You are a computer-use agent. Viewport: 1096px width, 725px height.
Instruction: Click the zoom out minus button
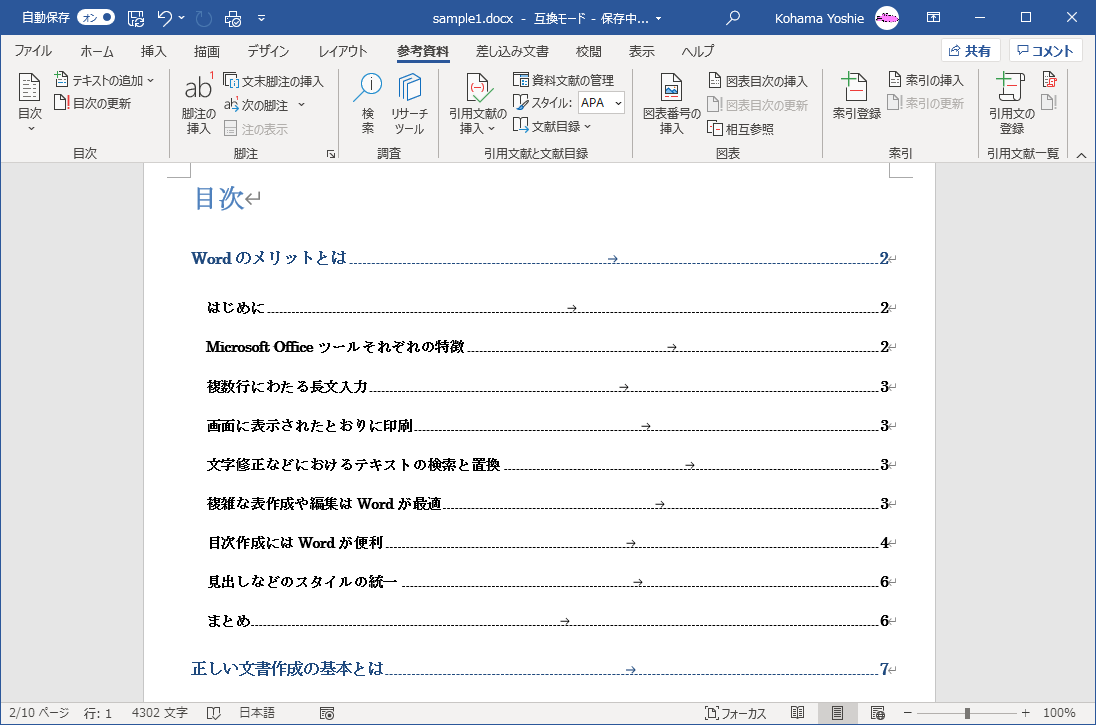(x=907, y=713)
